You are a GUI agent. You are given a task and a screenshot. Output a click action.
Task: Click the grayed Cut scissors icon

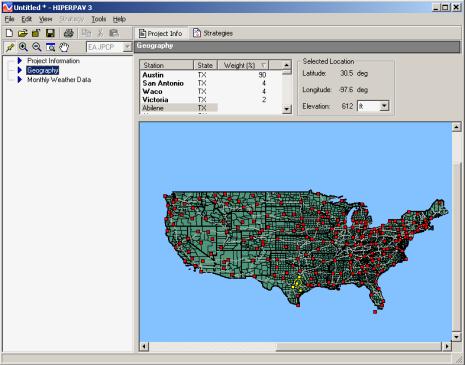pos(100,33)
